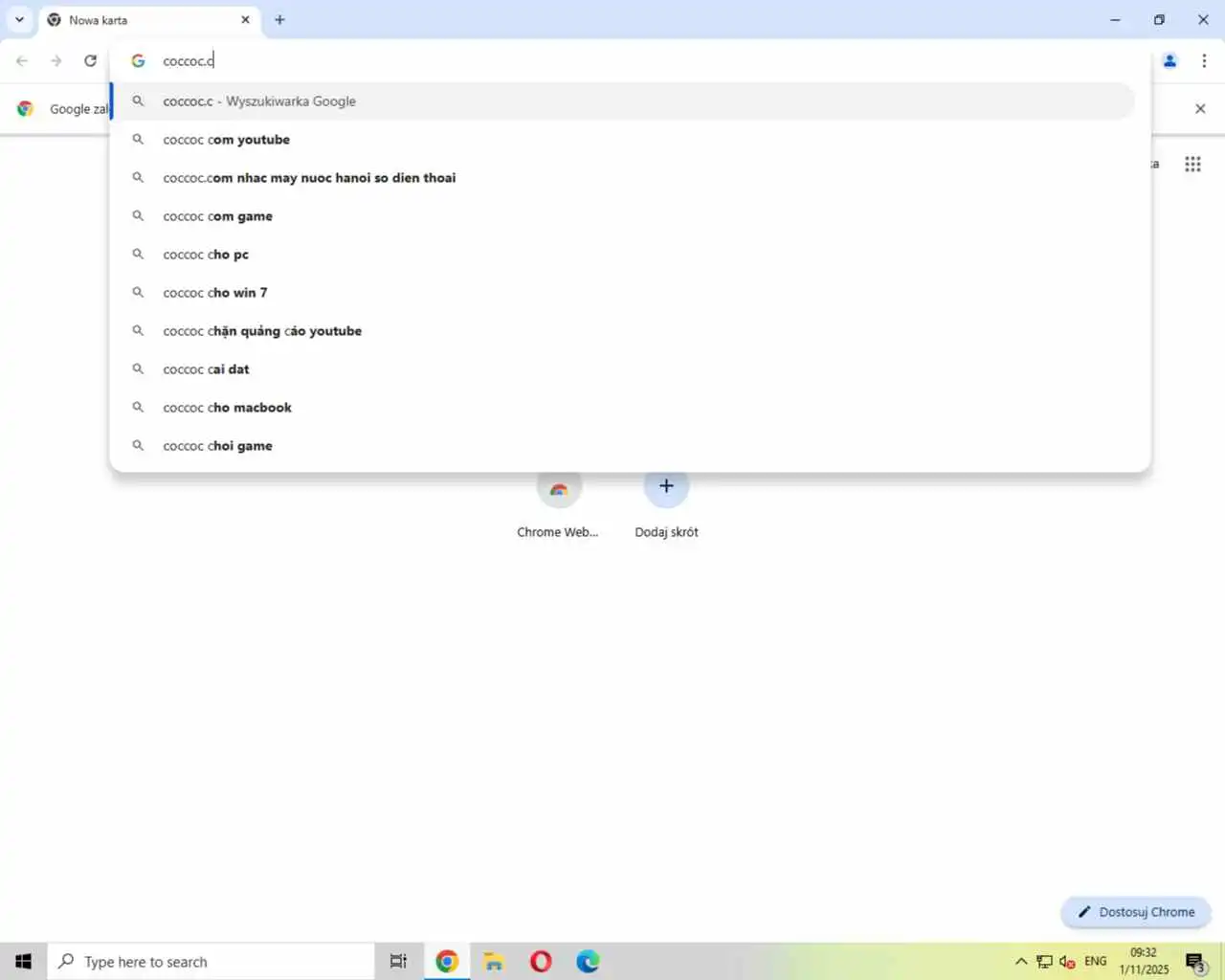Click the Google icon in address bar

pyautogui.click(x=139, y=60)
